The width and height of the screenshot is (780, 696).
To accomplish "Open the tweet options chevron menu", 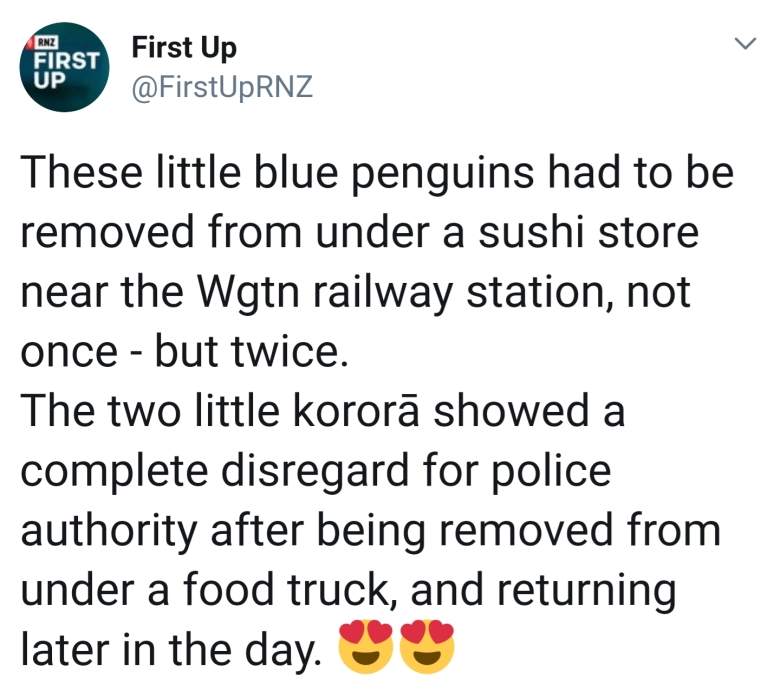I will (x=743, y=44).
